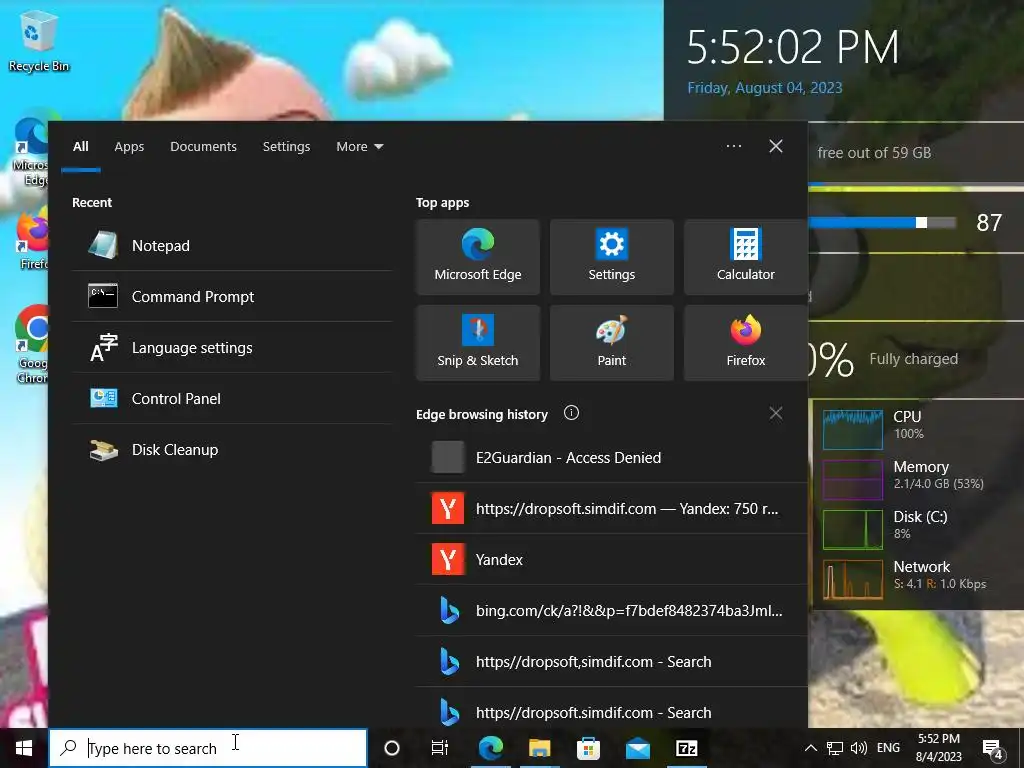Click the ENG language indicator
The height and width of the screenshot is (768, 1024).
[888, 748]
